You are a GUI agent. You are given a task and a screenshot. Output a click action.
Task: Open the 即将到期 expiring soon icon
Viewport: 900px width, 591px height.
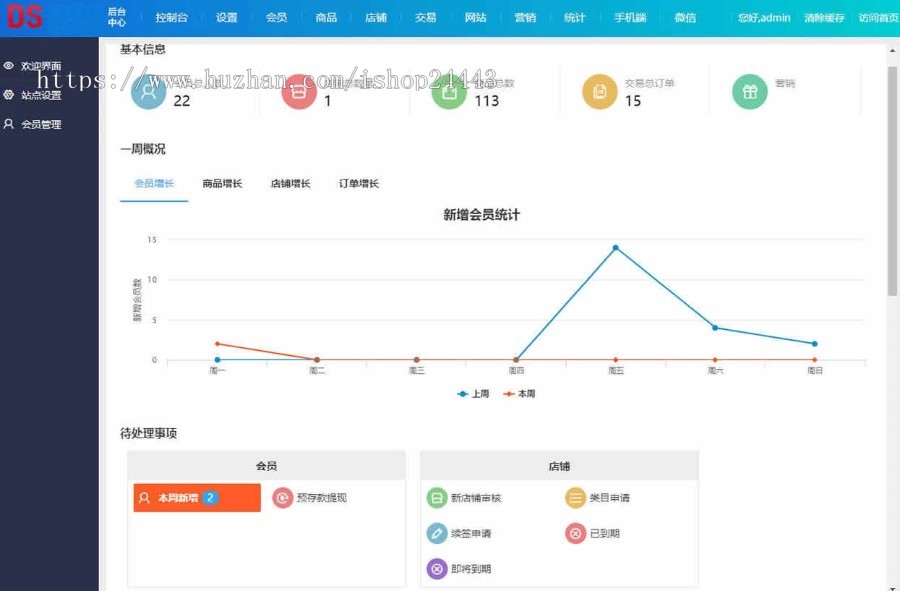(x=437, y=568)
